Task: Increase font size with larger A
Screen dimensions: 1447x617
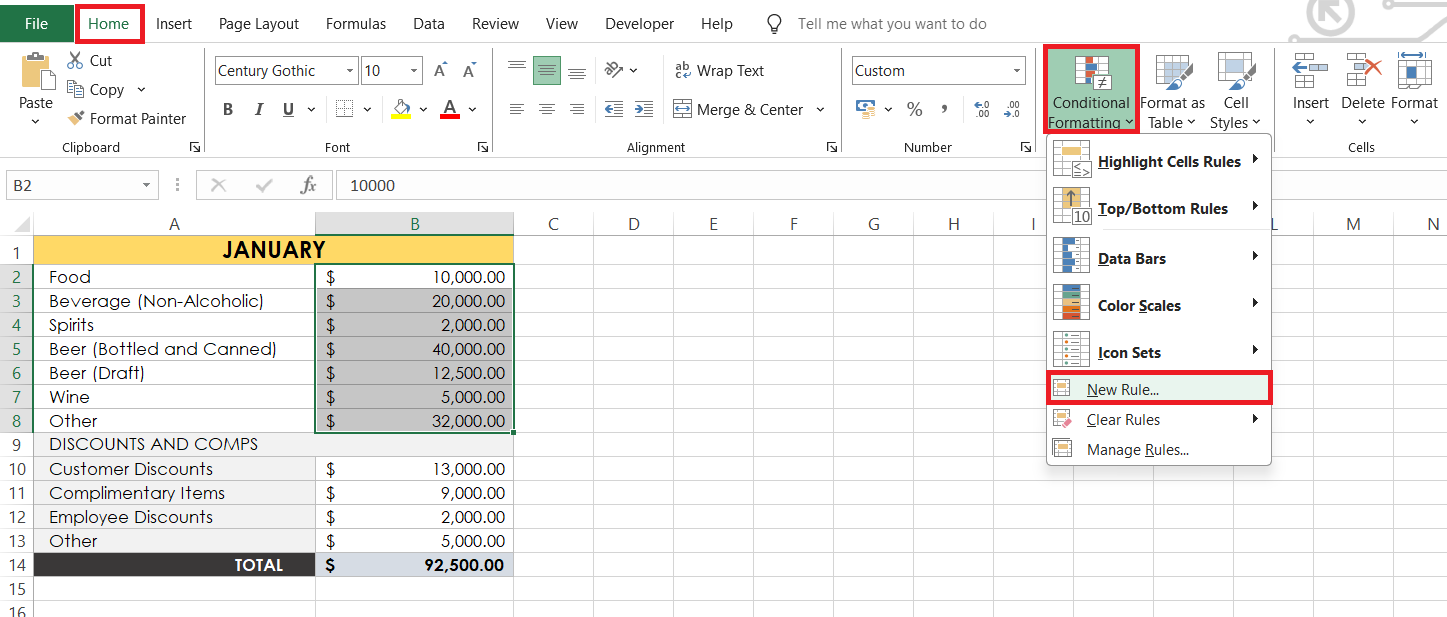Action: (441, 71)
